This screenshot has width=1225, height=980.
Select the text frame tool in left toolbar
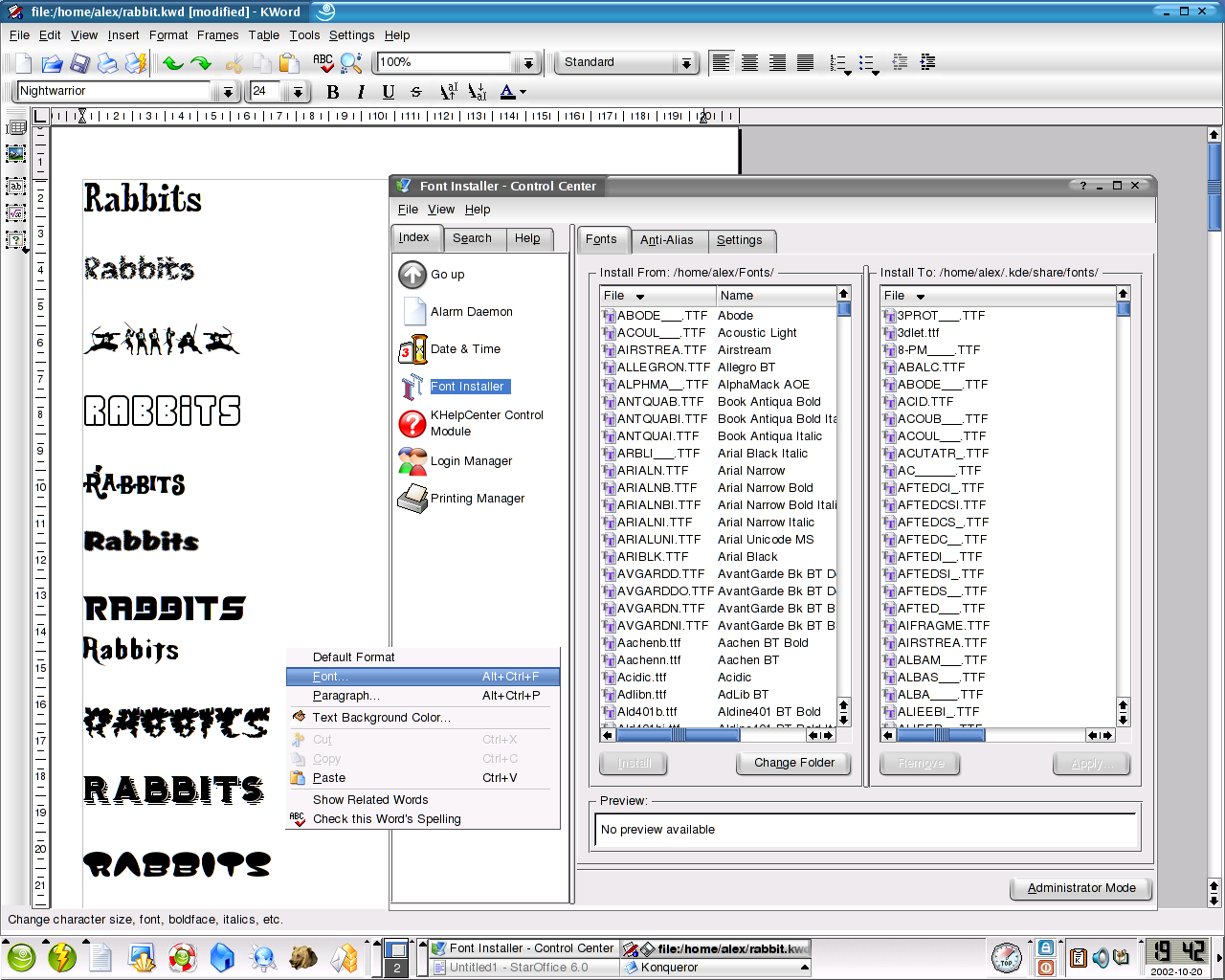pyautogui.click(x=16, y=187)
